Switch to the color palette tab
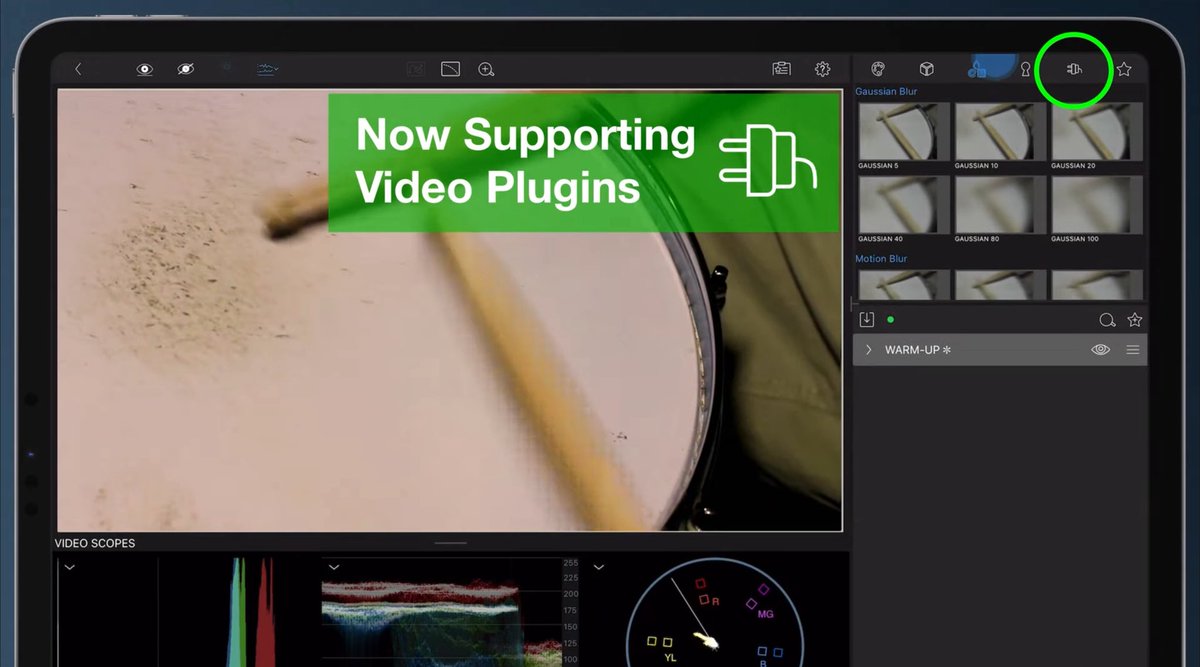The image size is (1200, 667). pyautogui.click(x=878, y=69)
